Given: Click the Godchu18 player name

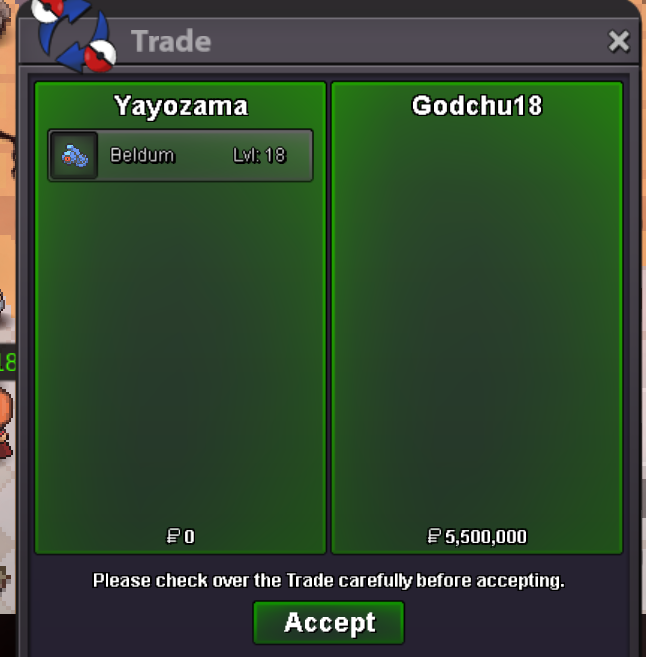Looking at the screenshot, I should [x=477, y=105].
